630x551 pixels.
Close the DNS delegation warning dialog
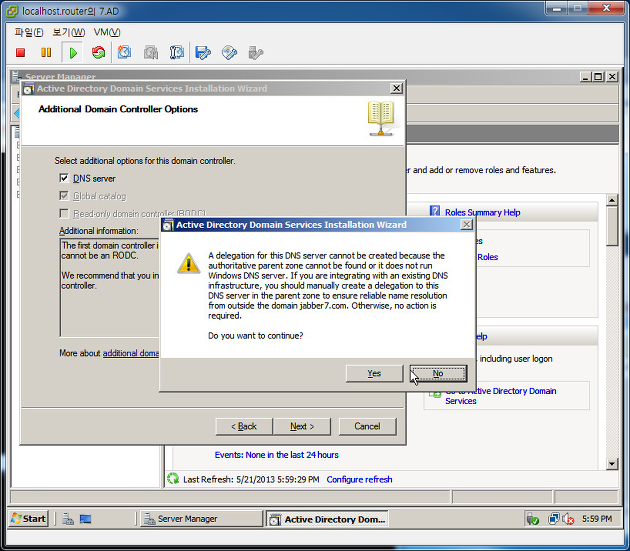coord(466,225)
